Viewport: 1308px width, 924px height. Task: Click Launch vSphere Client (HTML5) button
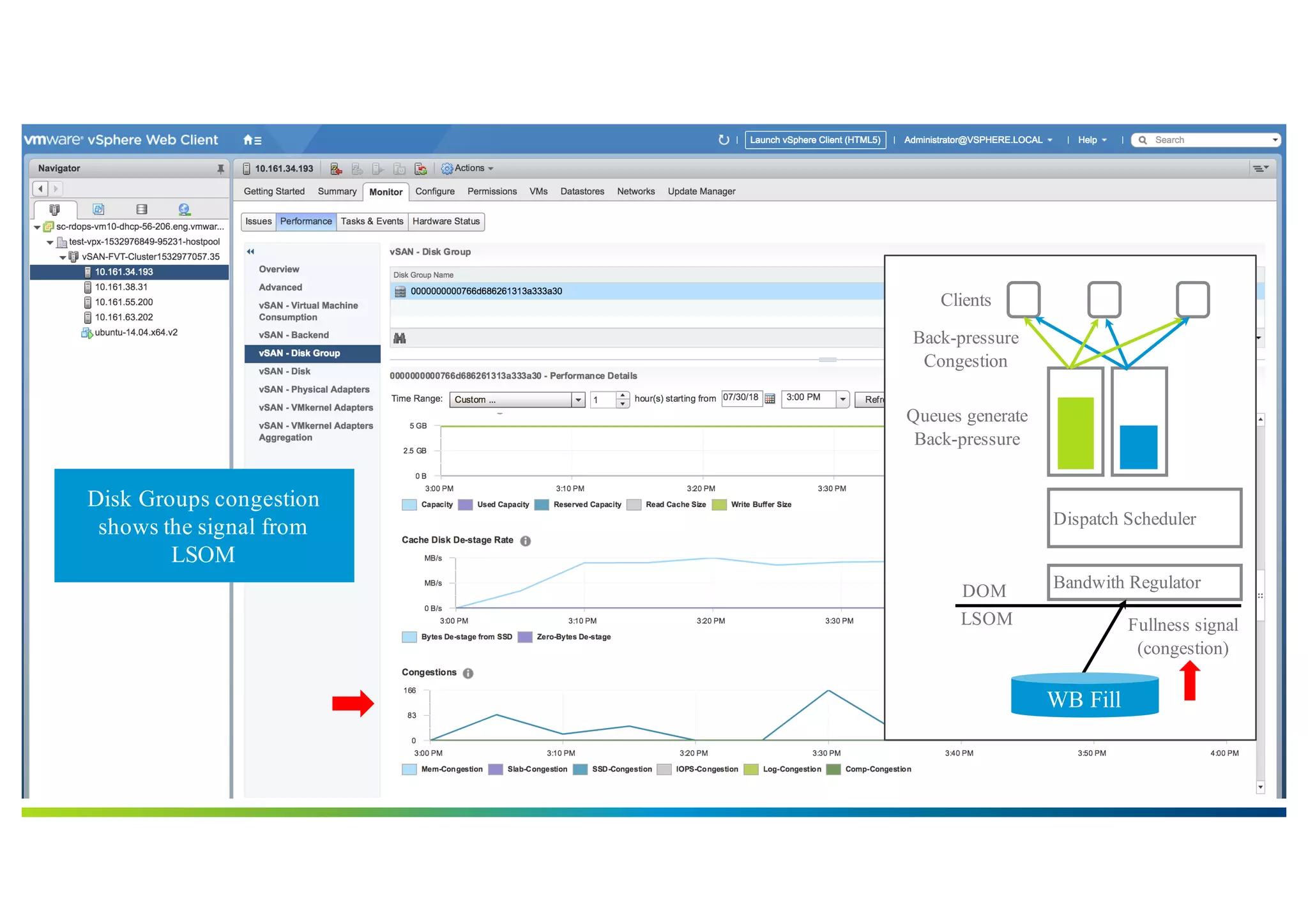click(816, 140)
